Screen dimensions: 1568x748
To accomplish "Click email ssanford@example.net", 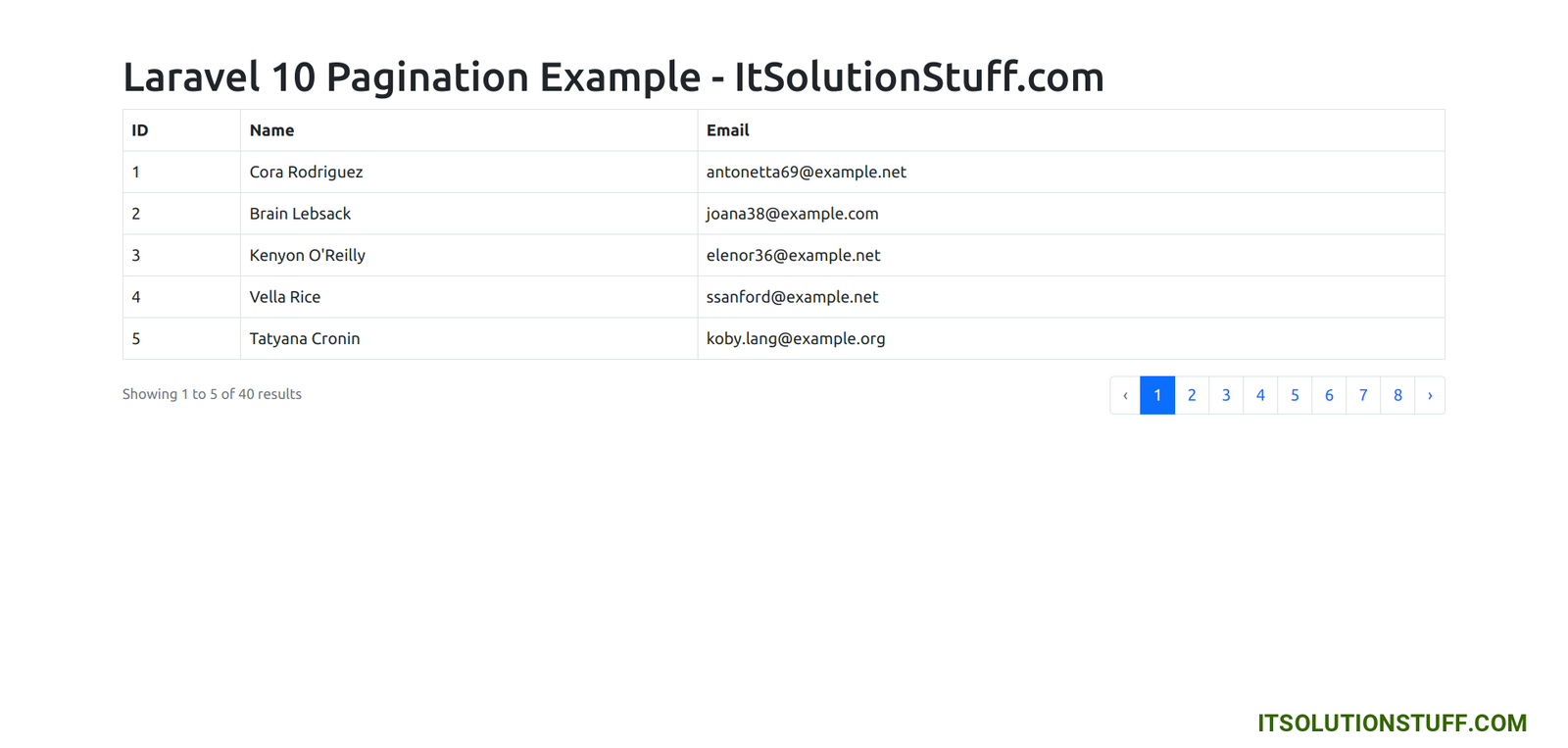I will tap(792, 297).
